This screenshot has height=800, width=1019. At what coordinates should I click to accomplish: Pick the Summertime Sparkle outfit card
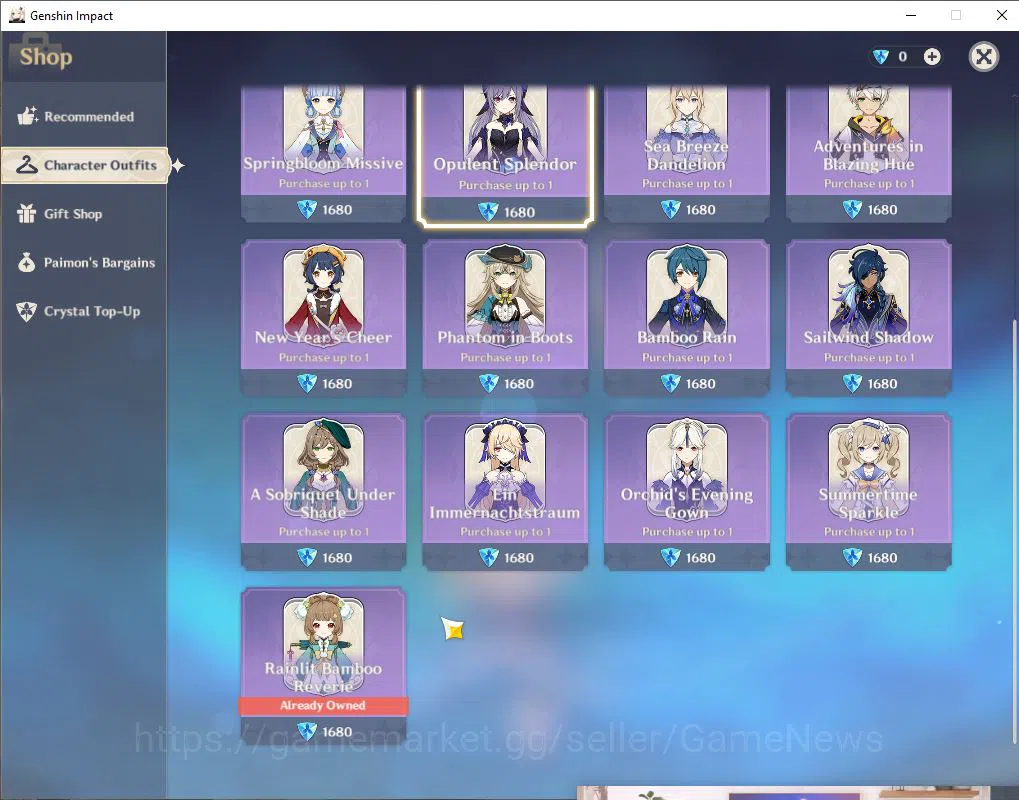tap(869, 492)
